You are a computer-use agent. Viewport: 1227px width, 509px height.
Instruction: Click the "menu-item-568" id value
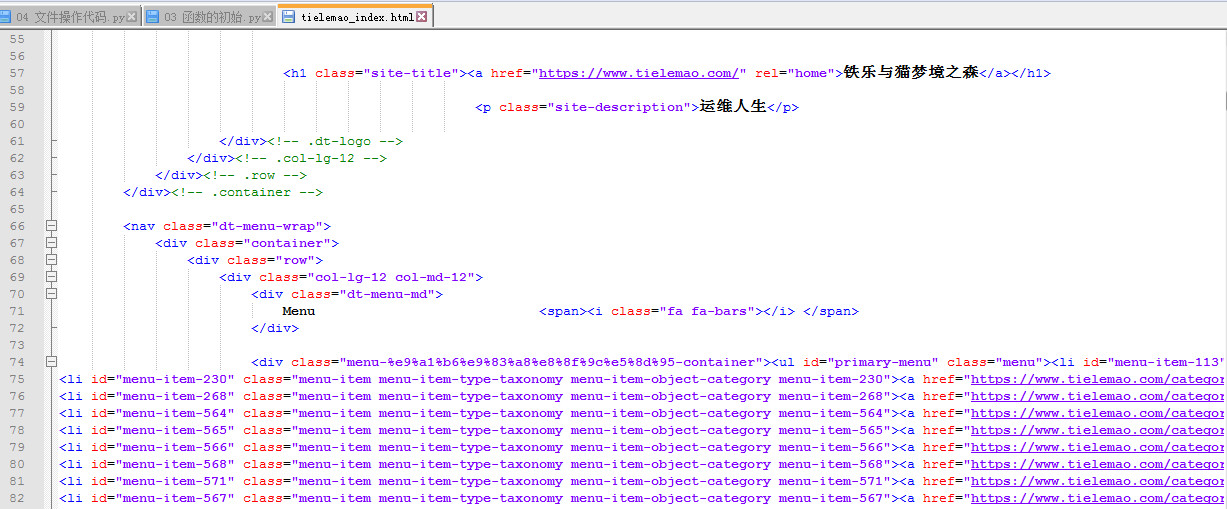(177, 464)
